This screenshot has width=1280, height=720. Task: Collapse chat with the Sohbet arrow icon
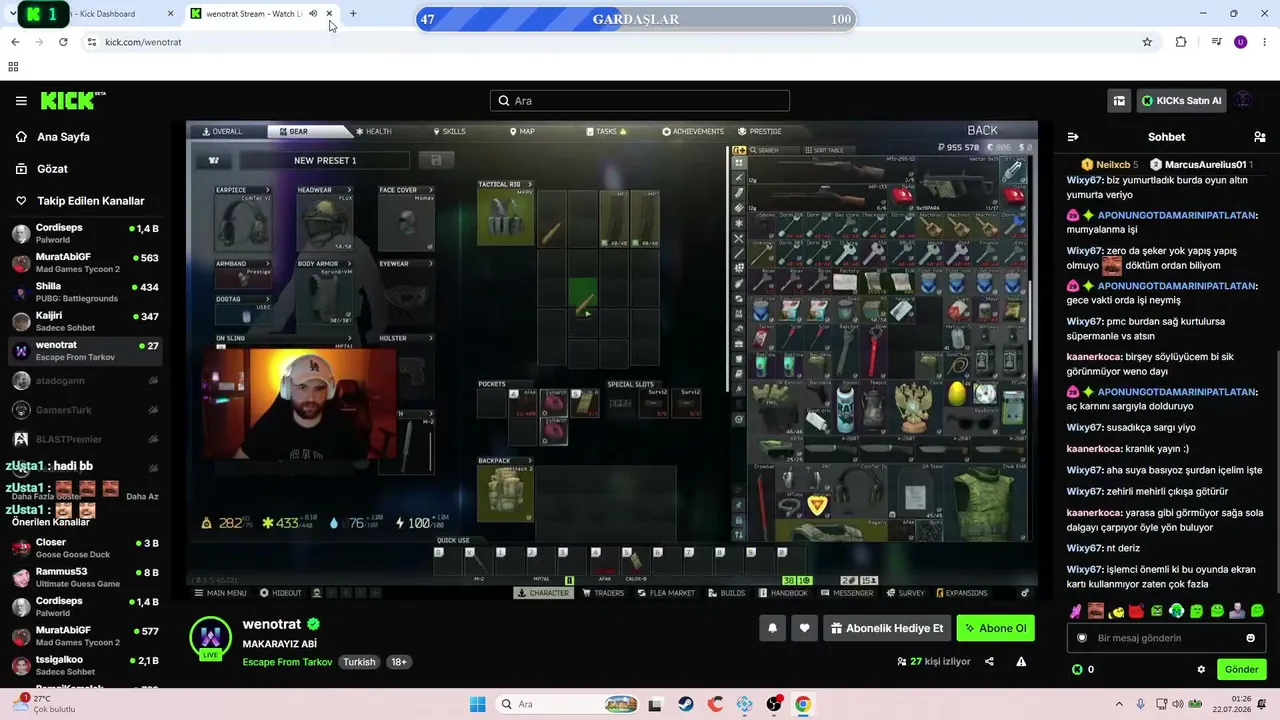(x=1073, y=137)
